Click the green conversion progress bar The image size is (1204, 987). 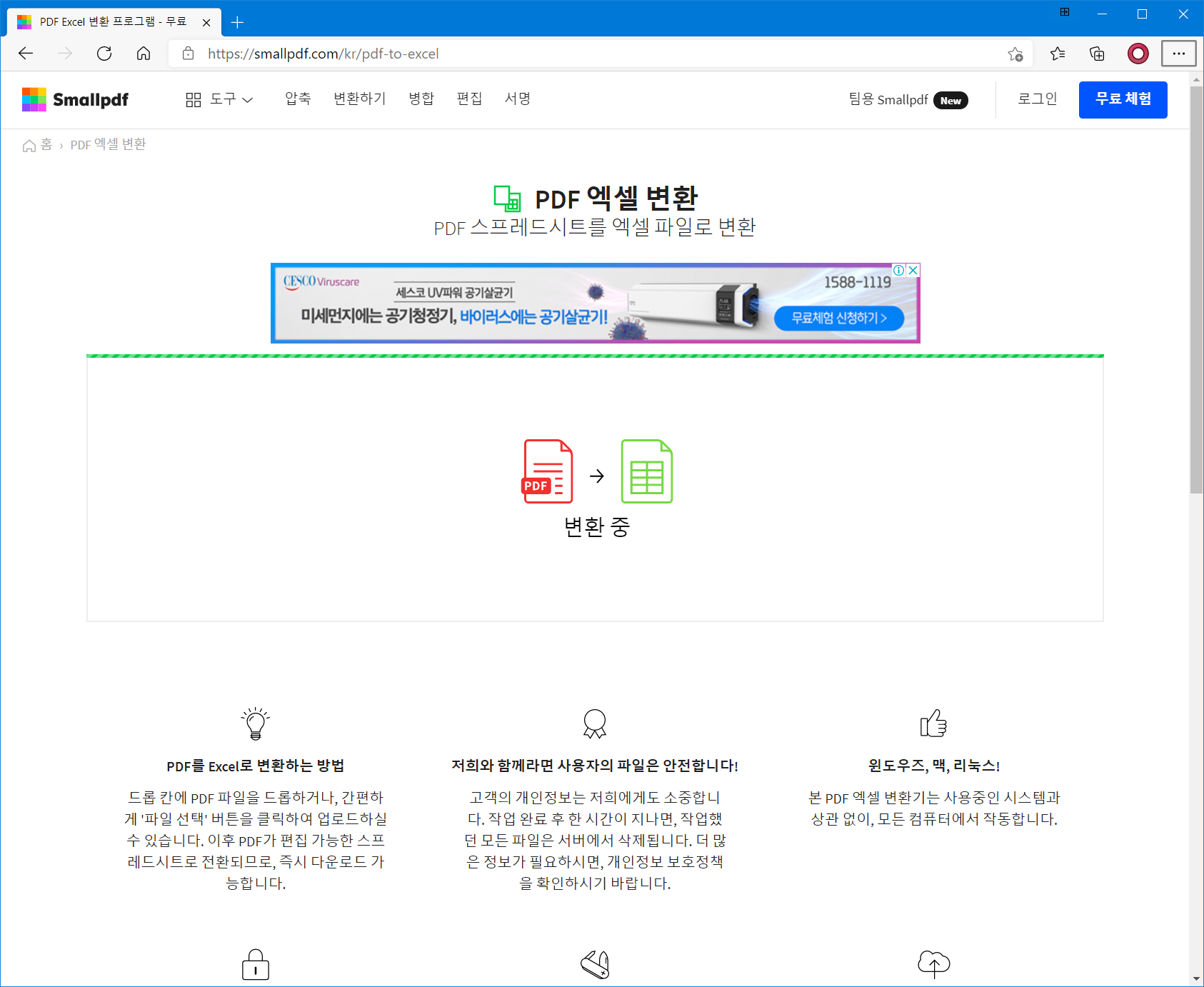[595, 356]
